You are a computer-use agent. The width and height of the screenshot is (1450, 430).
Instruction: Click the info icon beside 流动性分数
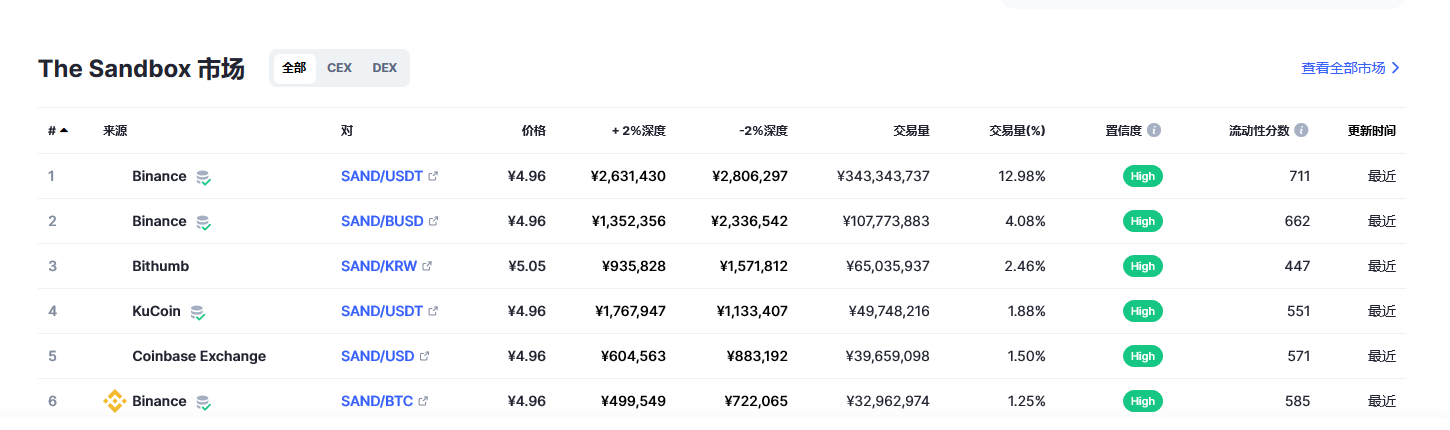coord(1301,130)
